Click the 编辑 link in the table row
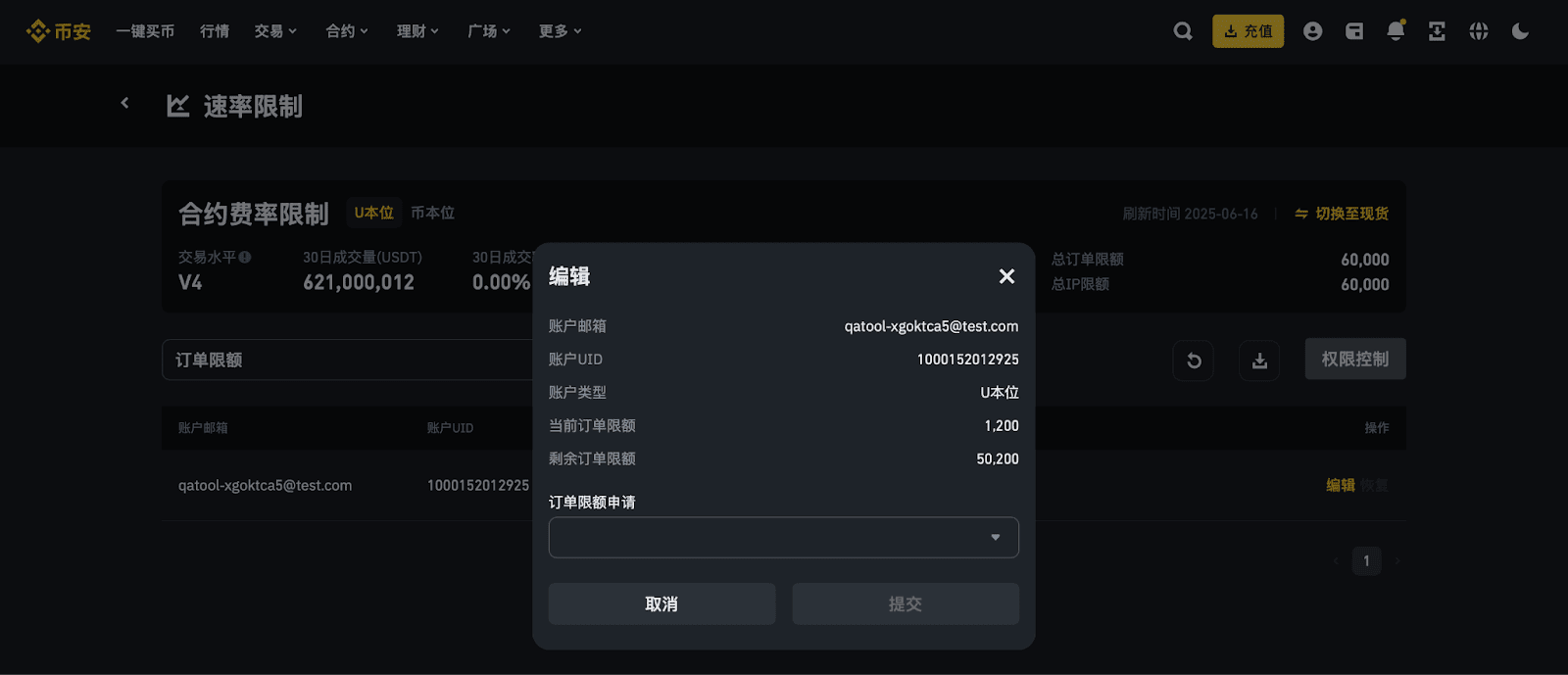 pyautogui.click(x=1341, y=485)
